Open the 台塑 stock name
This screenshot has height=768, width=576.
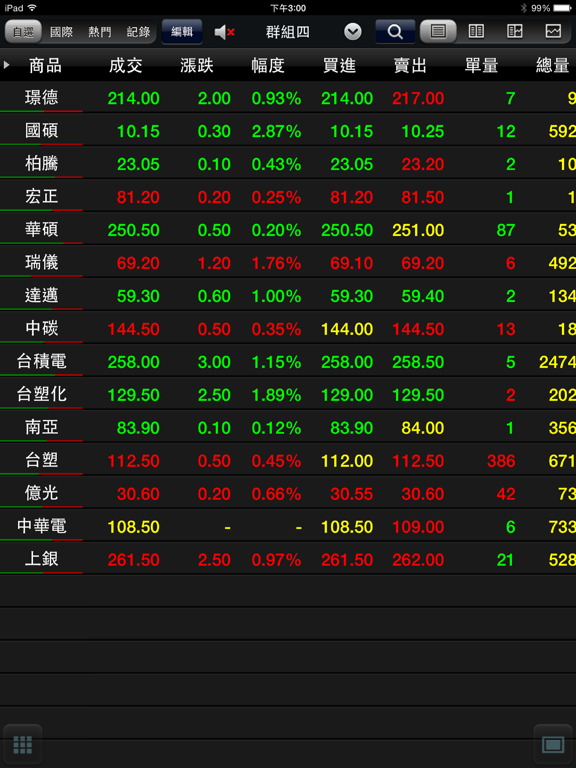click(42, 460)
